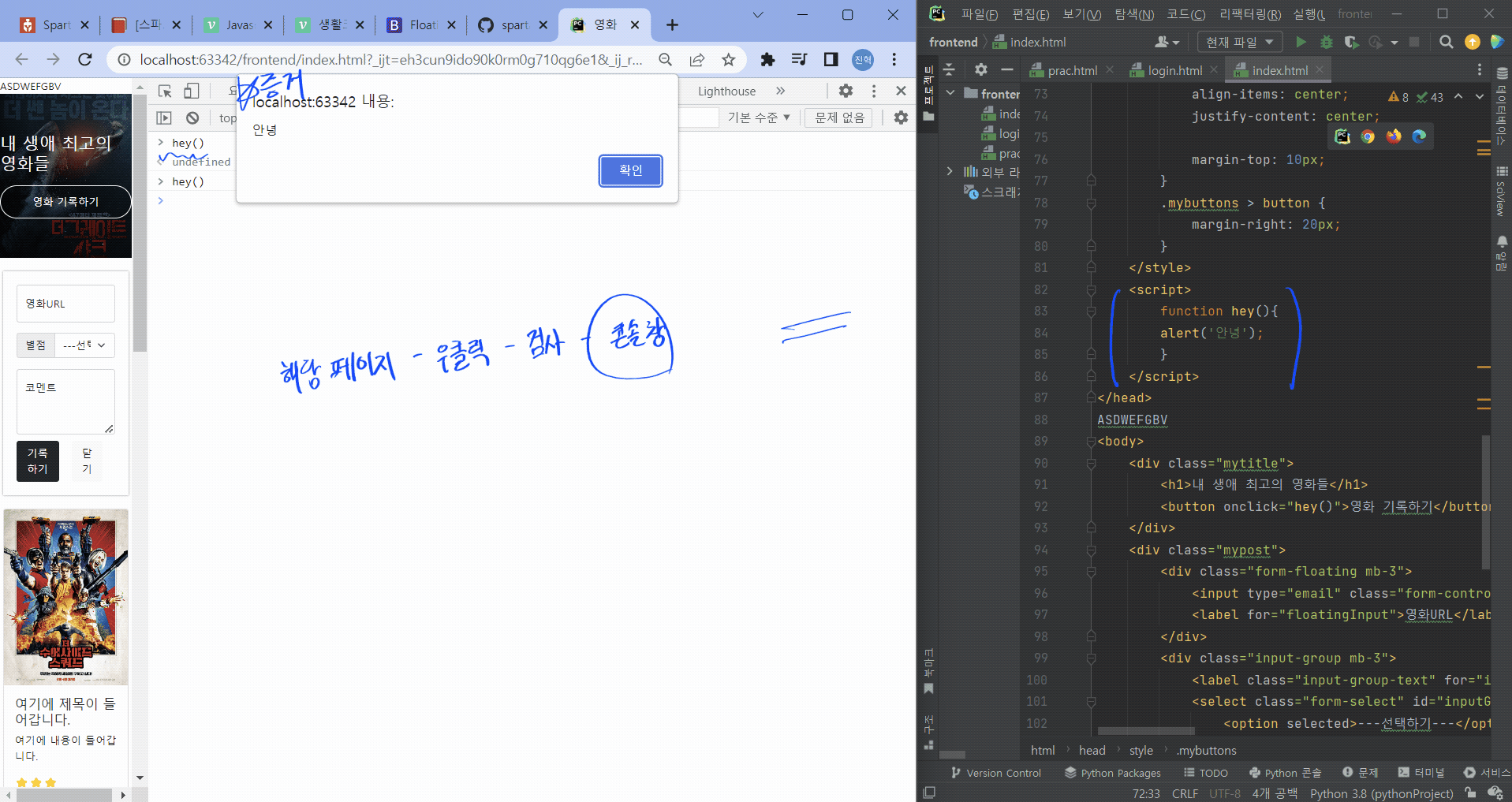Click the grey Stop square in PyCharm toolbar
1512x802 pixels.
click(1414, 42)
